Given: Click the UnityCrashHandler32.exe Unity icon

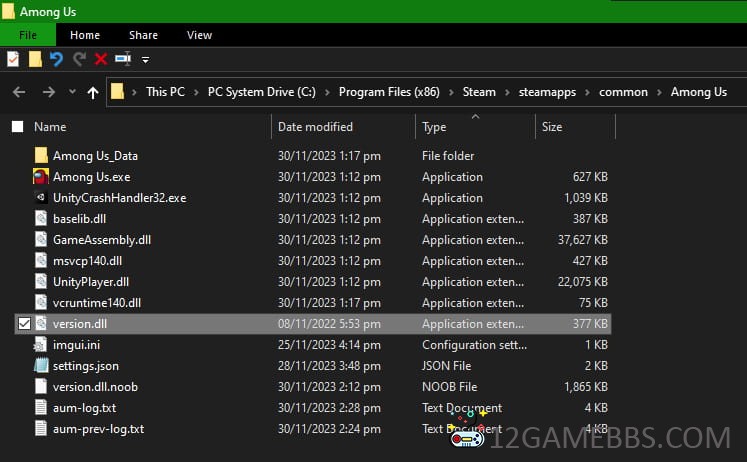Looking at the screenshot, I should (x=41, y=197).
